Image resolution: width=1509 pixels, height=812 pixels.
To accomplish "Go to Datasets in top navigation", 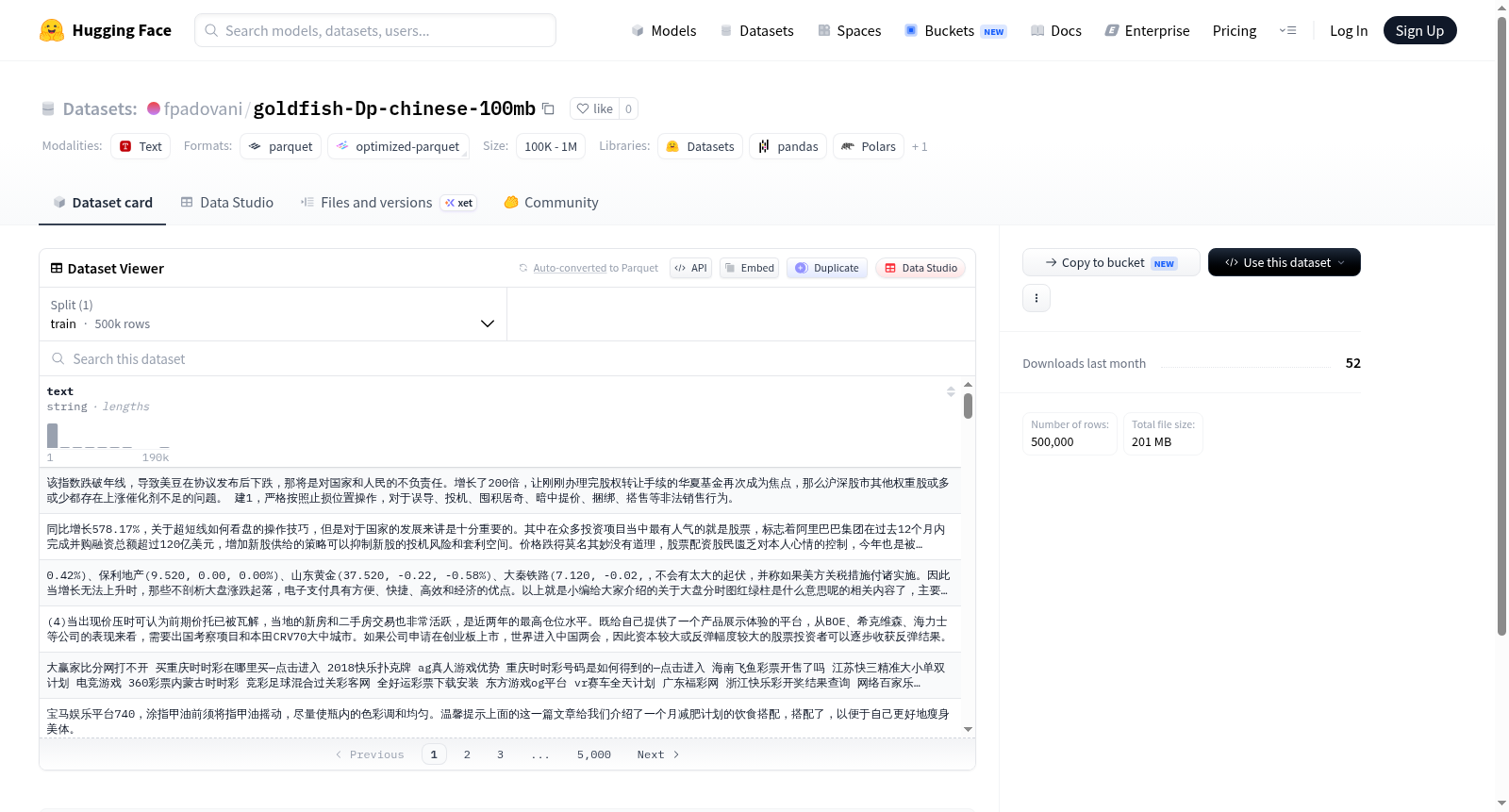I will [756, 30].
